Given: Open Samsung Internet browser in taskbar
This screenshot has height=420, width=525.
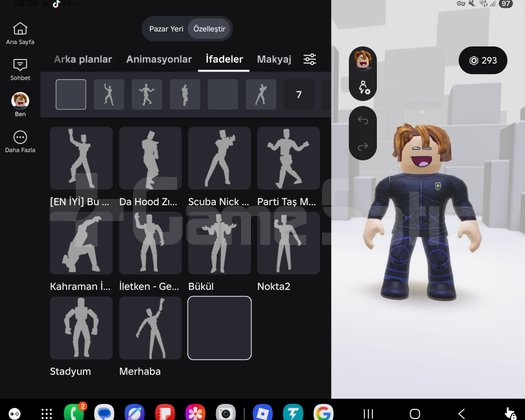Looking at the screenshot, I should coord(135,412).
